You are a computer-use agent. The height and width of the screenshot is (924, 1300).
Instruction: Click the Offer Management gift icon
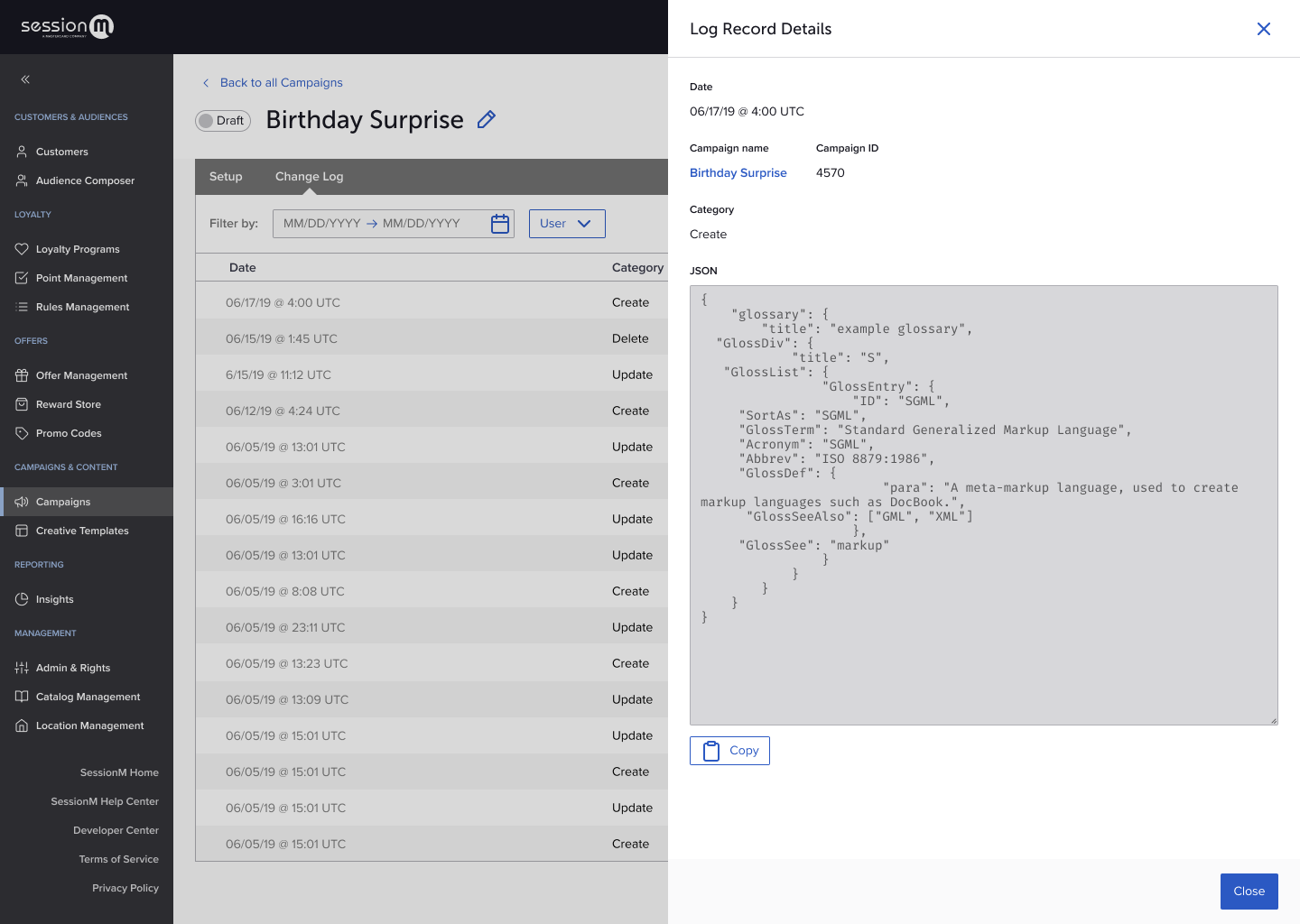(22, 375)
